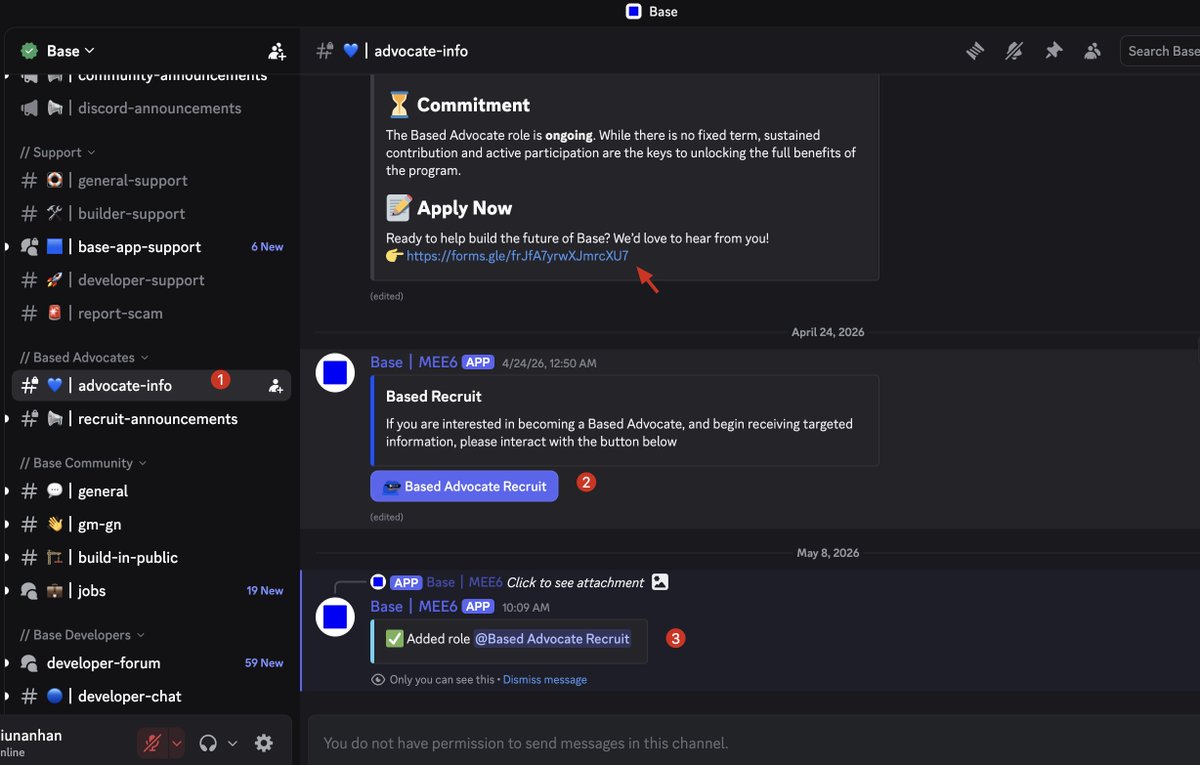The width and height of the screenshot is (1200, 765).
Task: Select advocate-info channel
Action: point(151,386)
